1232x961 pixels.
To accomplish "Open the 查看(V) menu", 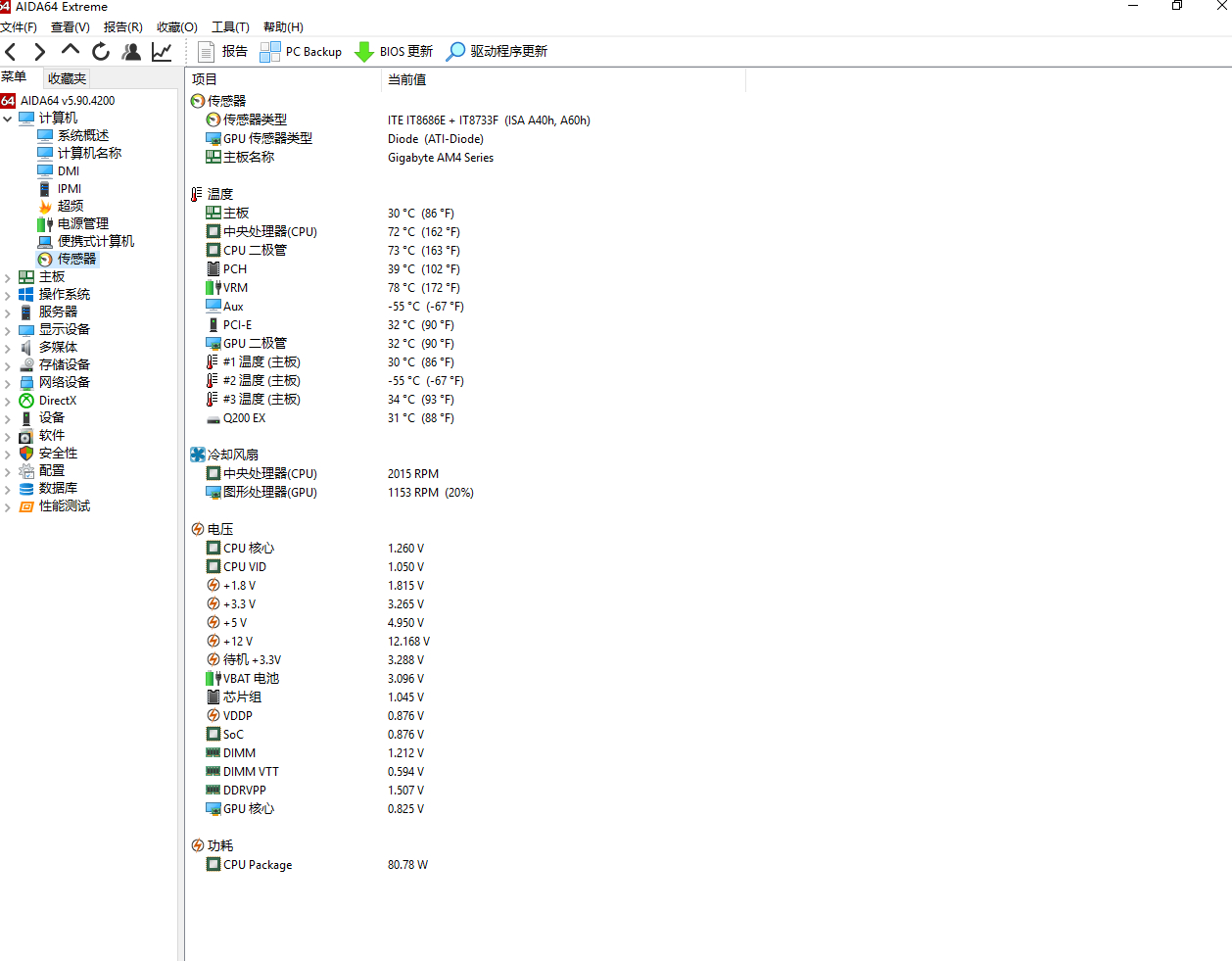I will tap(71, 27).
